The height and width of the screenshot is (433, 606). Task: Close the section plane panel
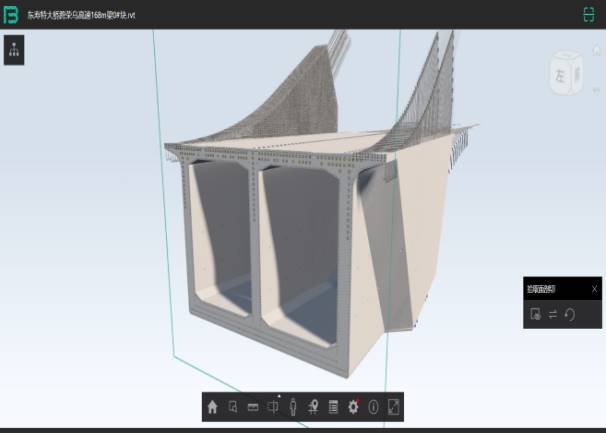[594, 289]
